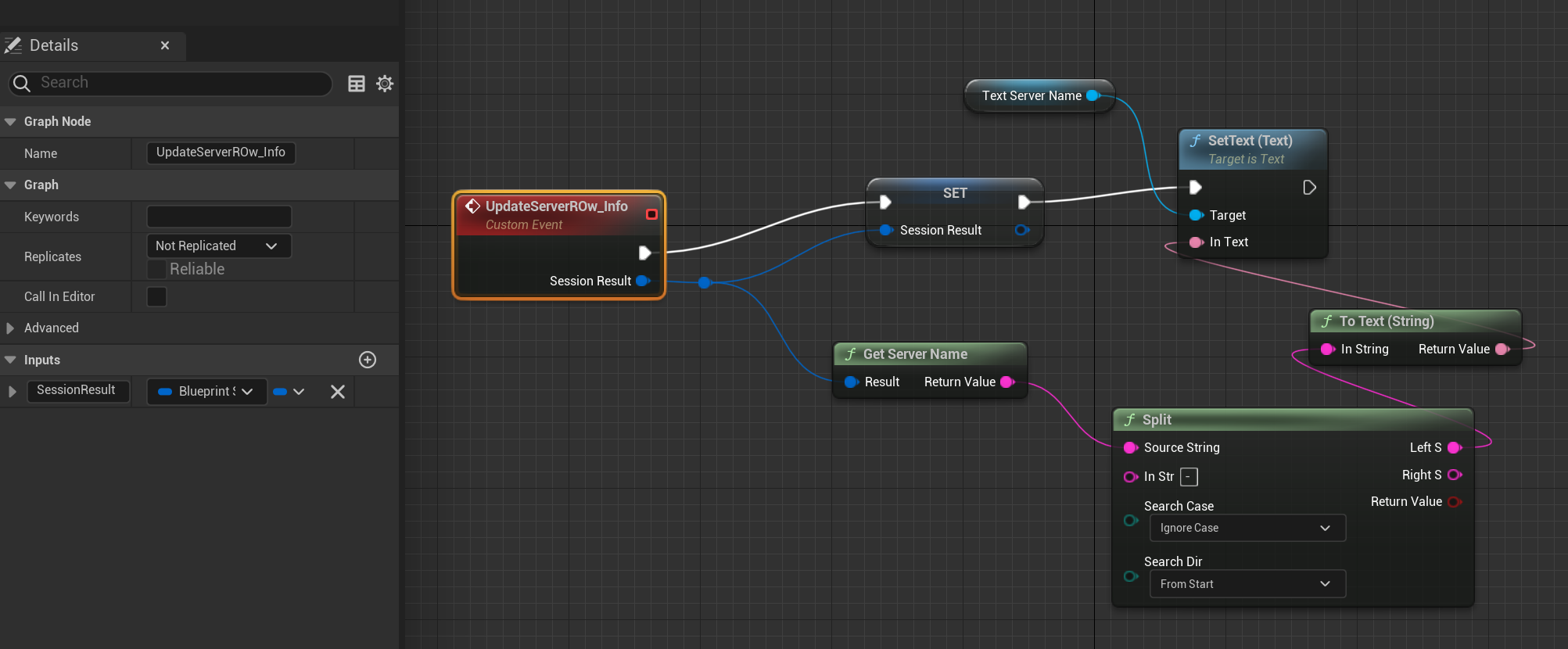
Task: Open the Blueprint type dropdown for SessionResult
Action: coord(206,392)
